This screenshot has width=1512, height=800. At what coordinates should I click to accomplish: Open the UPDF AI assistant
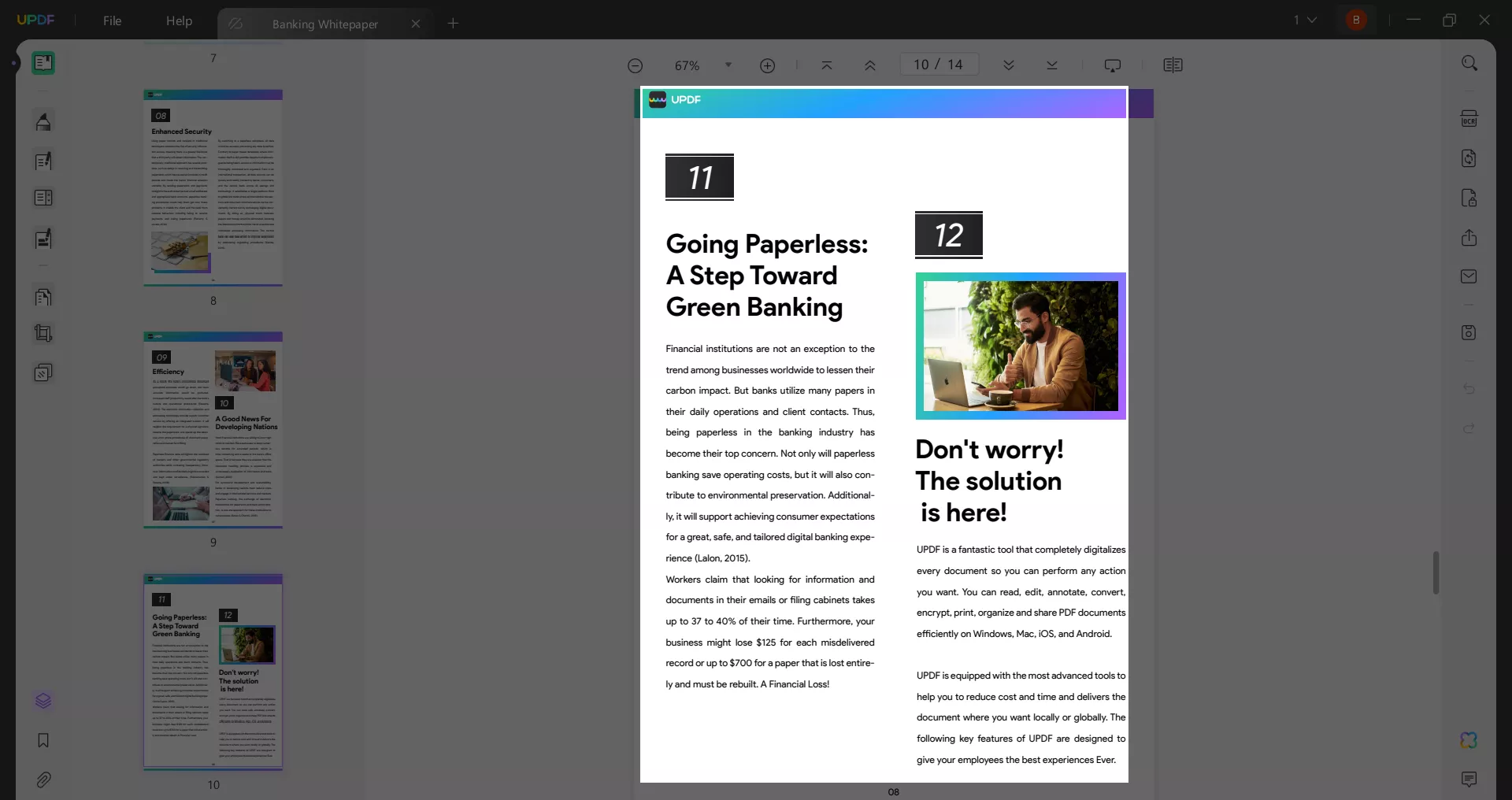click(1469, 740)
